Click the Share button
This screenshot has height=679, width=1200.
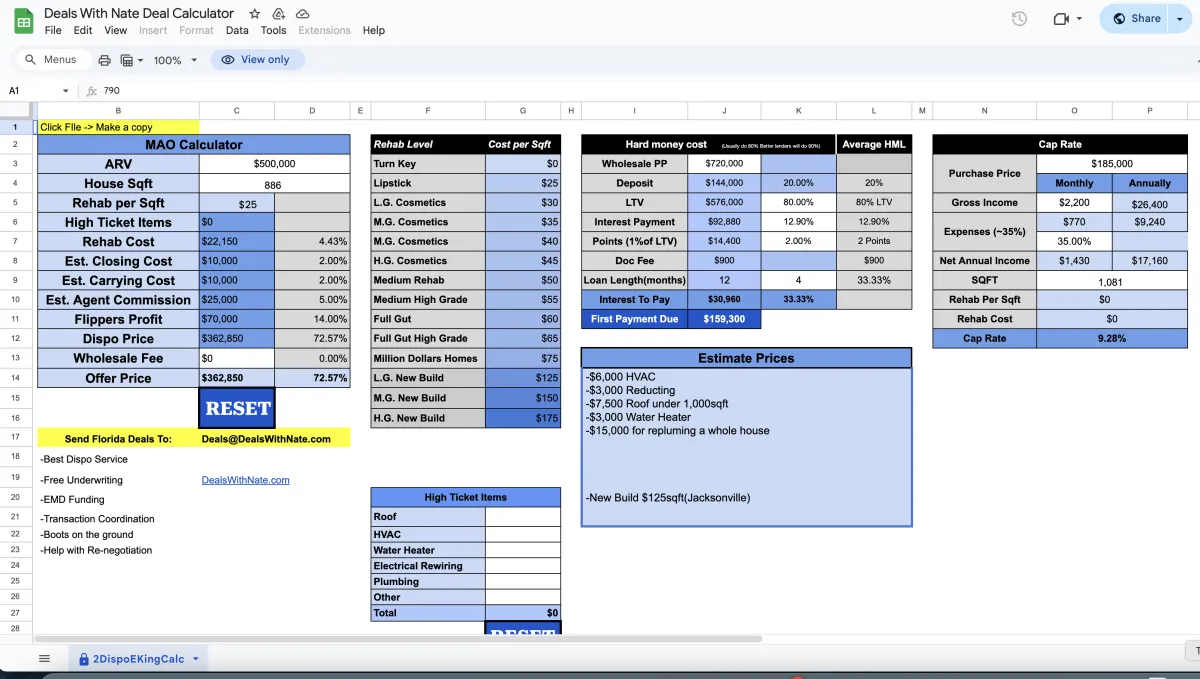point(1135,18)
